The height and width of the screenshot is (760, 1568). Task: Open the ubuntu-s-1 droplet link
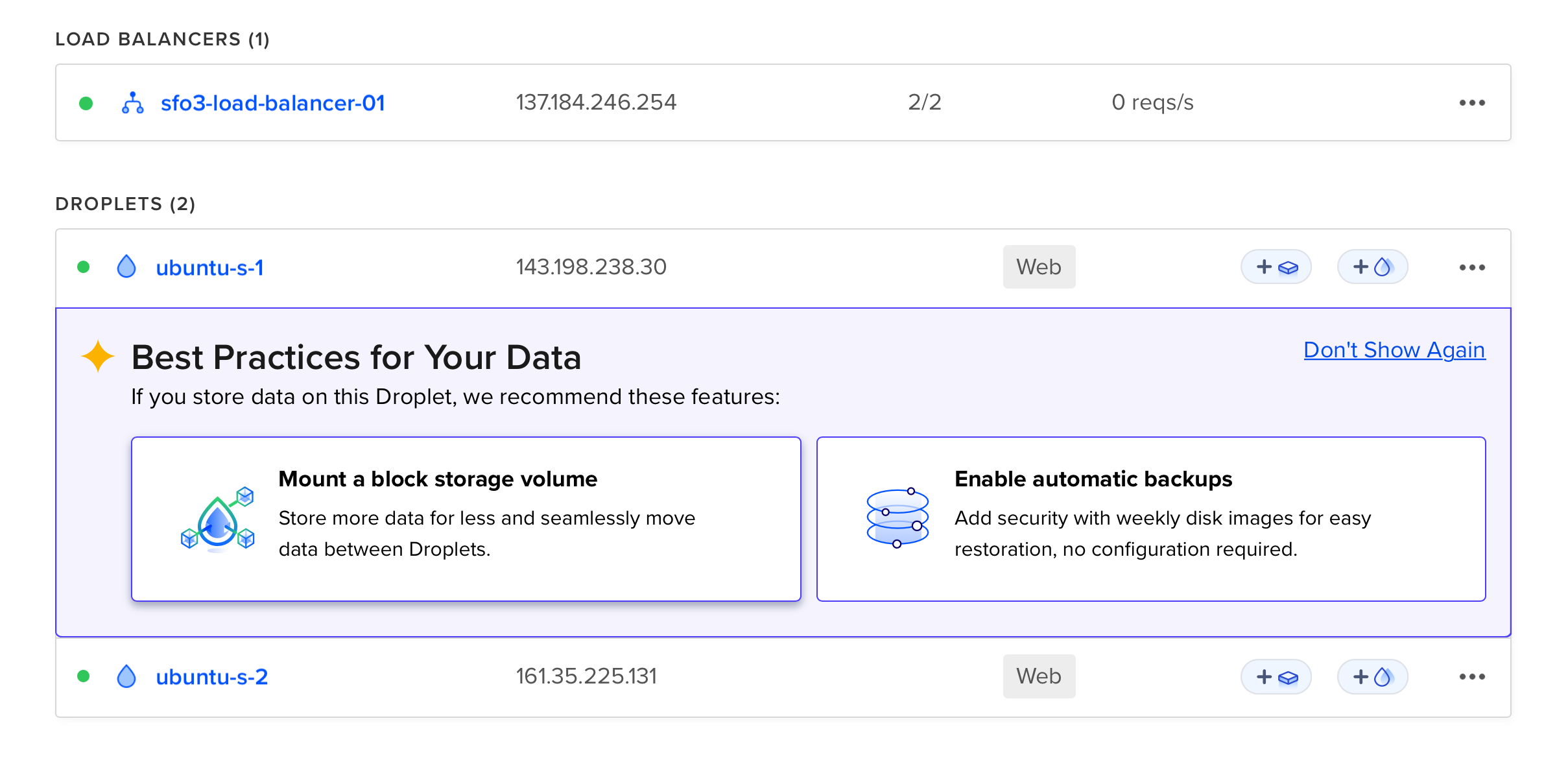[x=209, y=267]
